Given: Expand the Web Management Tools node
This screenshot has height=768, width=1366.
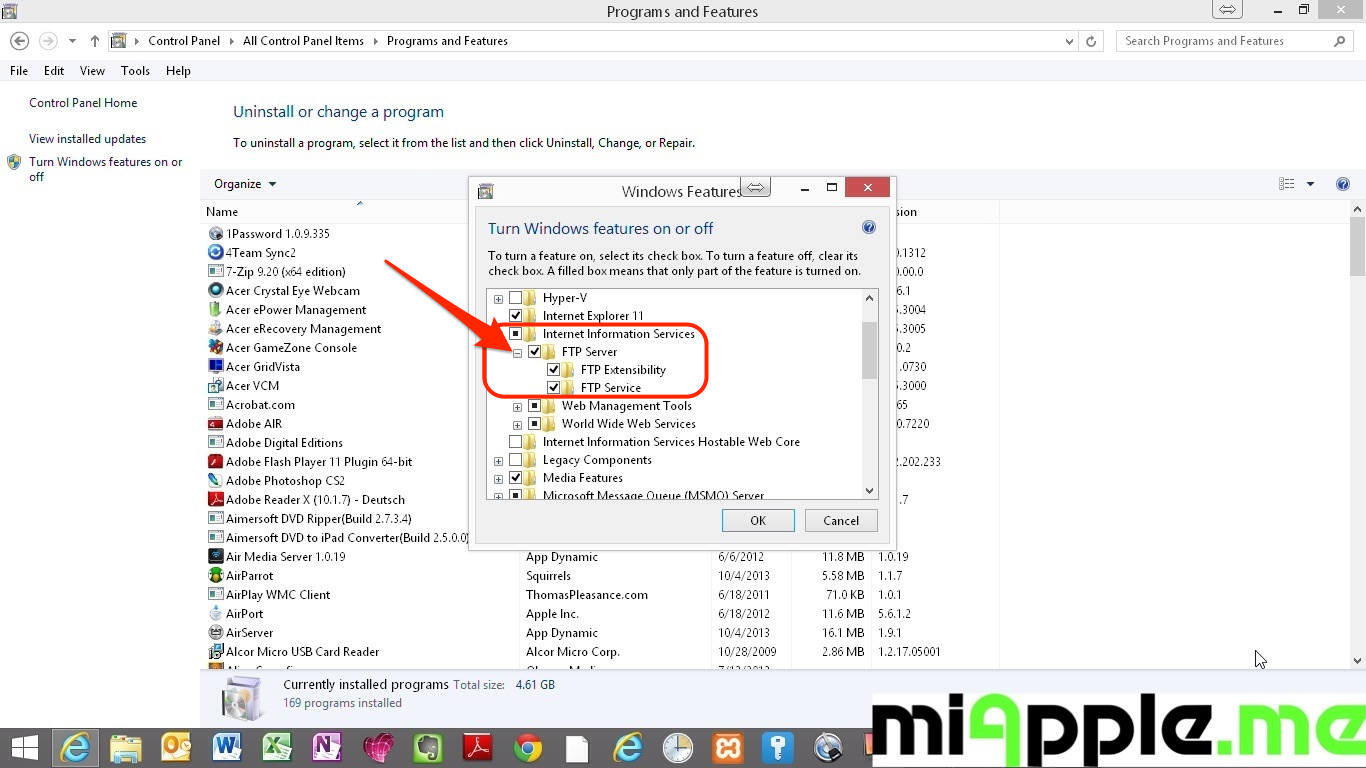Looking at the screenshot, I should (x=517, y=407).
